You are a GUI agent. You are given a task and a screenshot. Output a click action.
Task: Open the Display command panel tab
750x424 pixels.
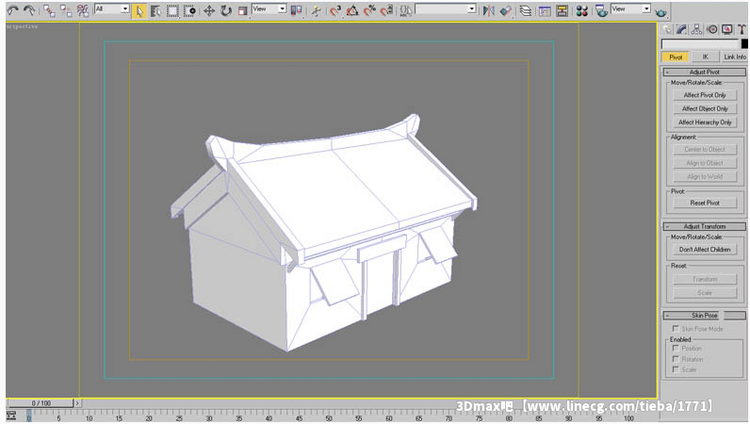coord(727,30)
